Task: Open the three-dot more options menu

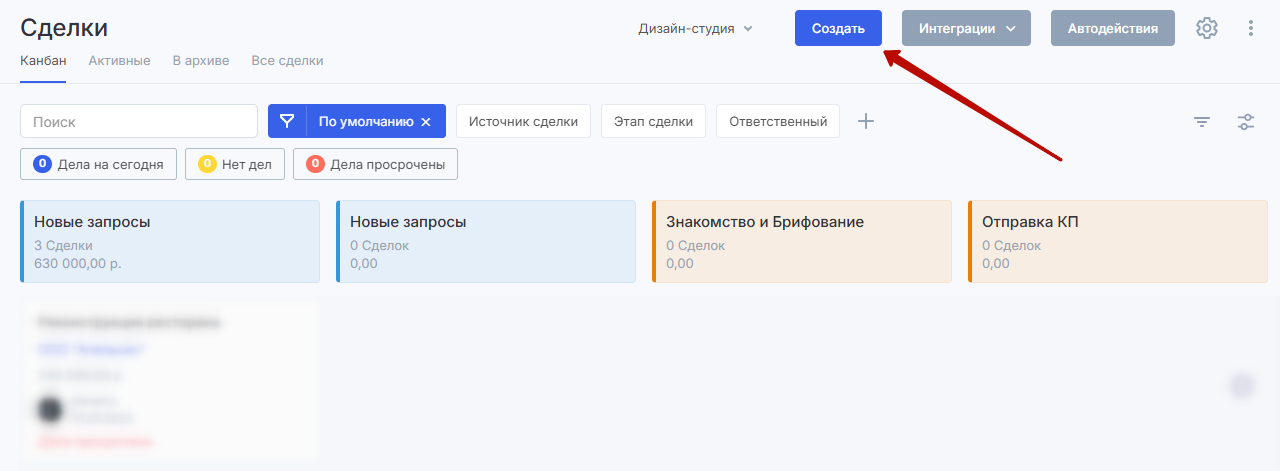Action: (x=1250, y=28)
